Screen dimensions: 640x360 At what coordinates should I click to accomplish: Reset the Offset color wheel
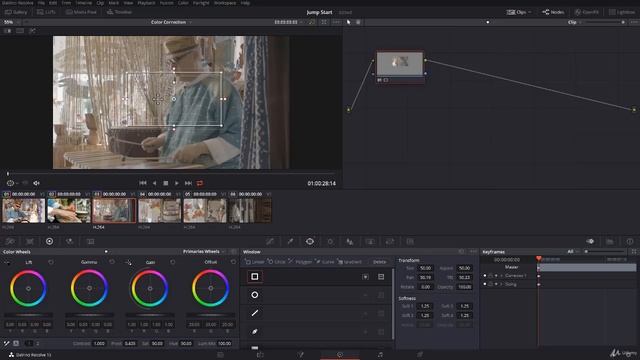point(233,262)
